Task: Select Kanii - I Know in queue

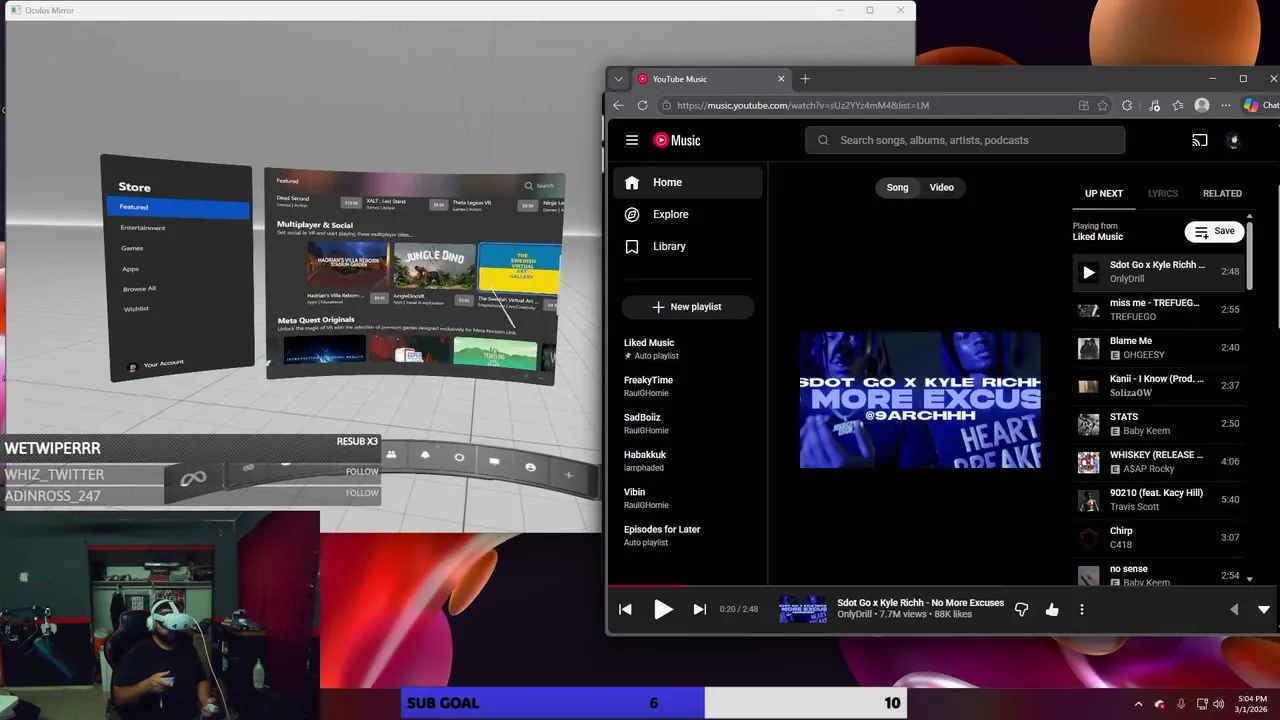Action: point(1158,386)
